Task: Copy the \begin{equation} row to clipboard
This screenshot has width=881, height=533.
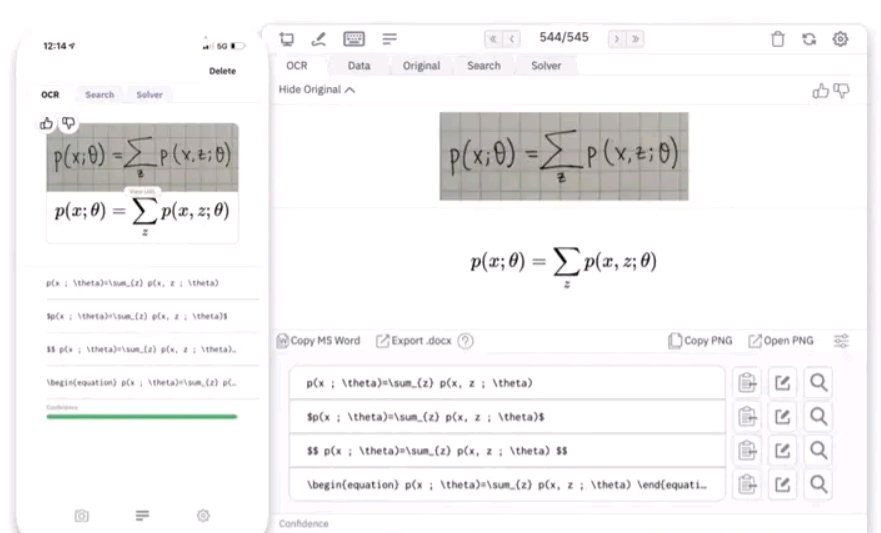Action: (747, 484)
